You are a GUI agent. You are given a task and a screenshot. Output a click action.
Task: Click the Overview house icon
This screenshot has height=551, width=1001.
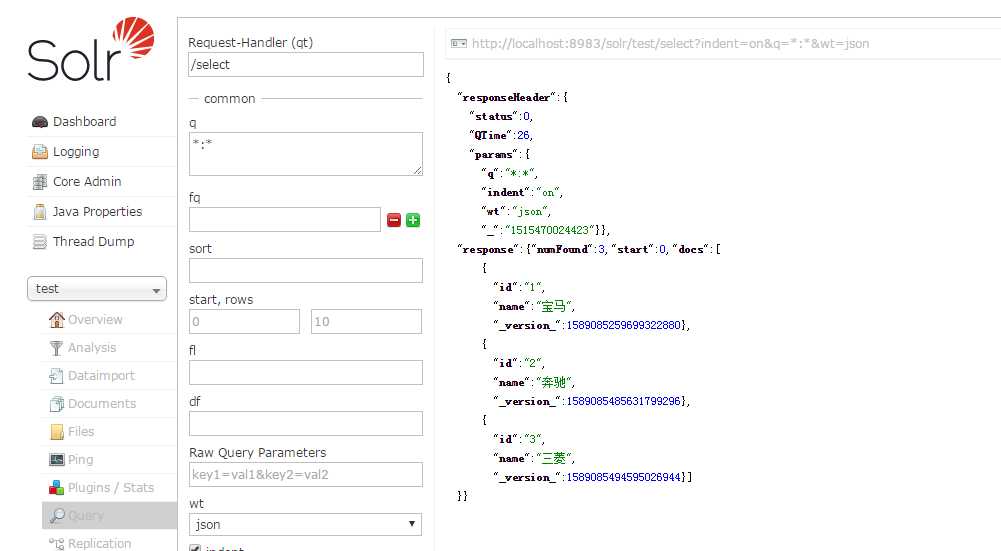click(57, 320)
